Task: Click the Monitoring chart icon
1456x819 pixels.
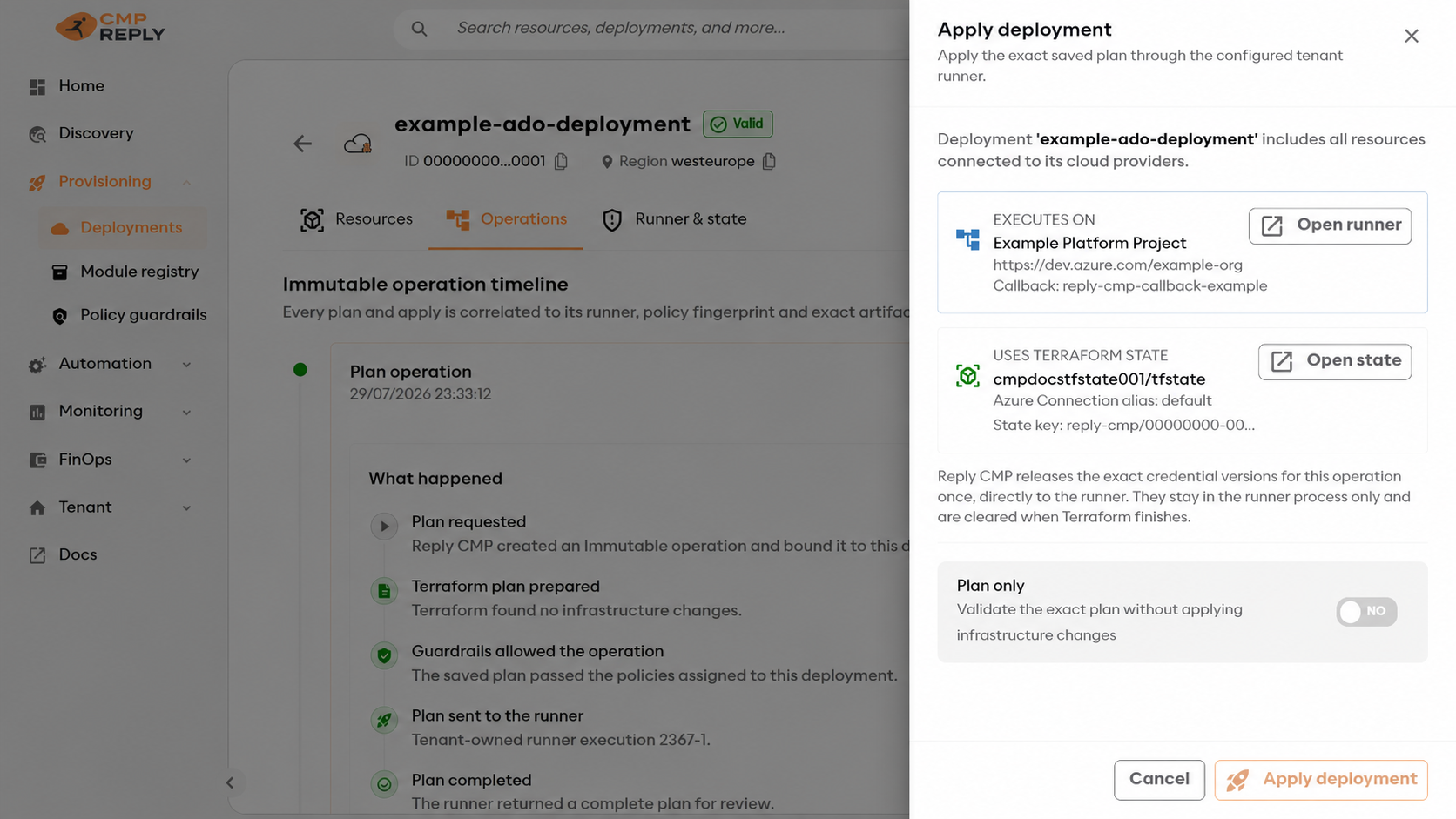Action: [x=37, y=413]
